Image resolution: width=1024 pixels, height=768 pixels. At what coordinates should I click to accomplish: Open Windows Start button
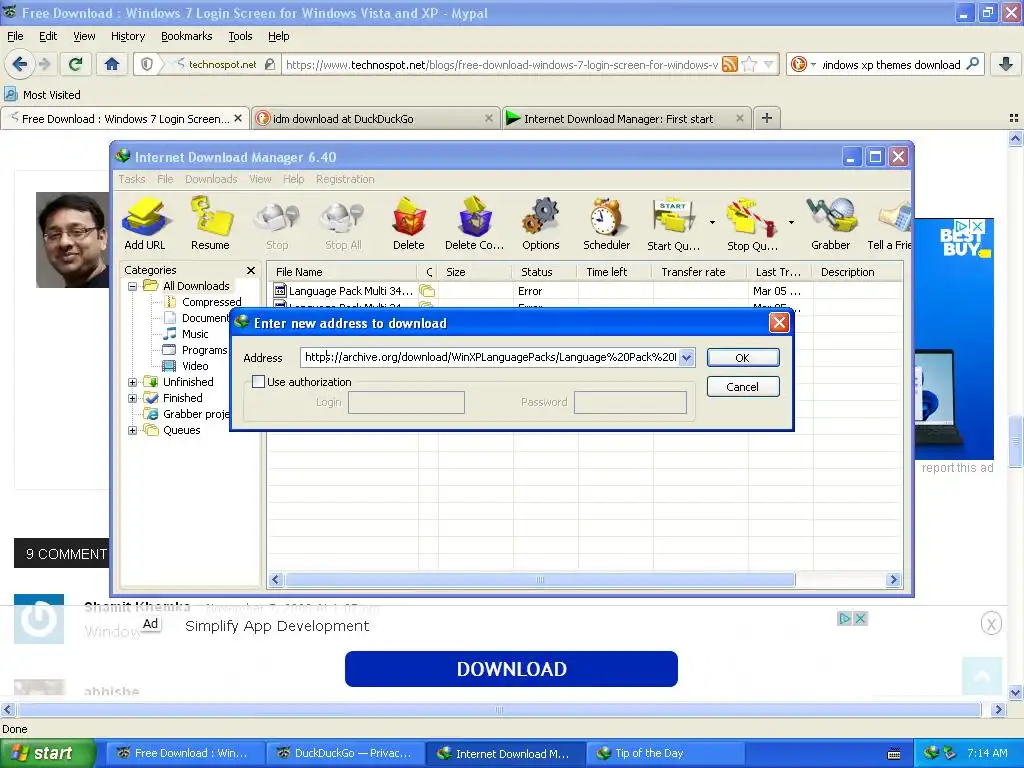(47, 753)
